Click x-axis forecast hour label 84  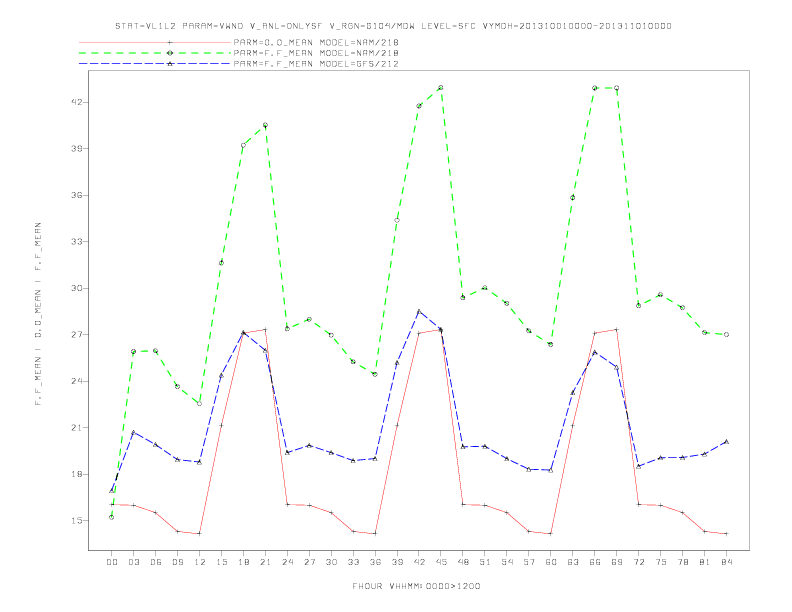pyautogui.click(x=726, y=562)
